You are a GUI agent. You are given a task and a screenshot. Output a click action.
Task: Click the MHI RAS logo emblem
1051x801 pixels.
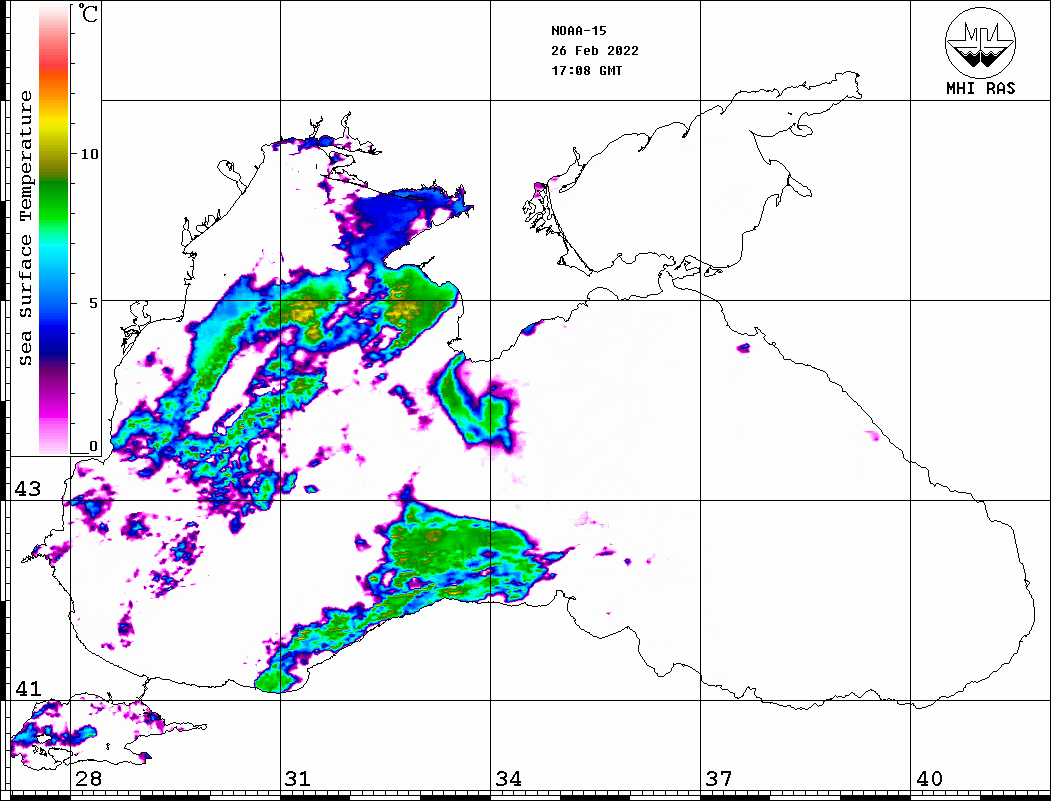tap(980, 42)
